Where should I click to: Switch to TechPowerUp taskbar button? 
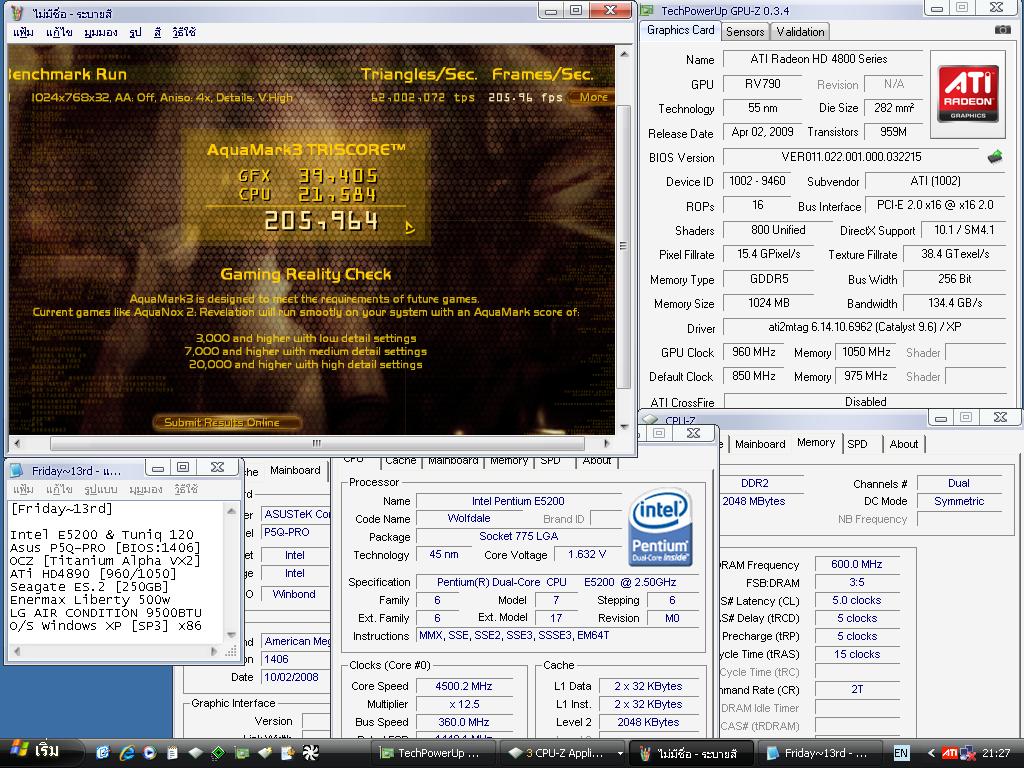click(434, 753)
